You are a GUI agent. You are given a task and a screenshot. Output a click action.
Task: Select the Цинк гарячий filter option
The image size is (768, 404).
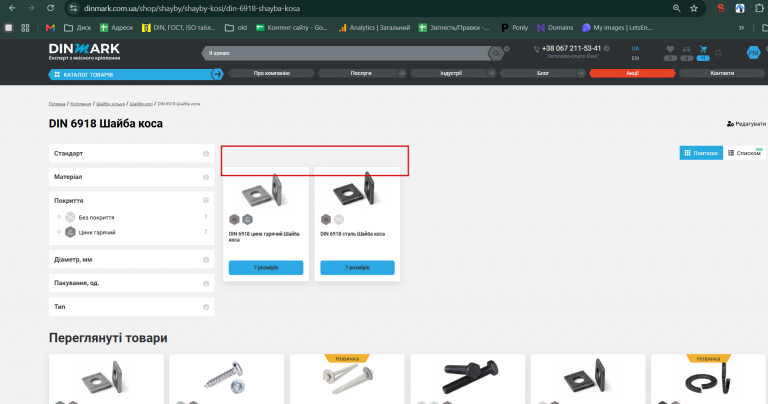[97, 232]
